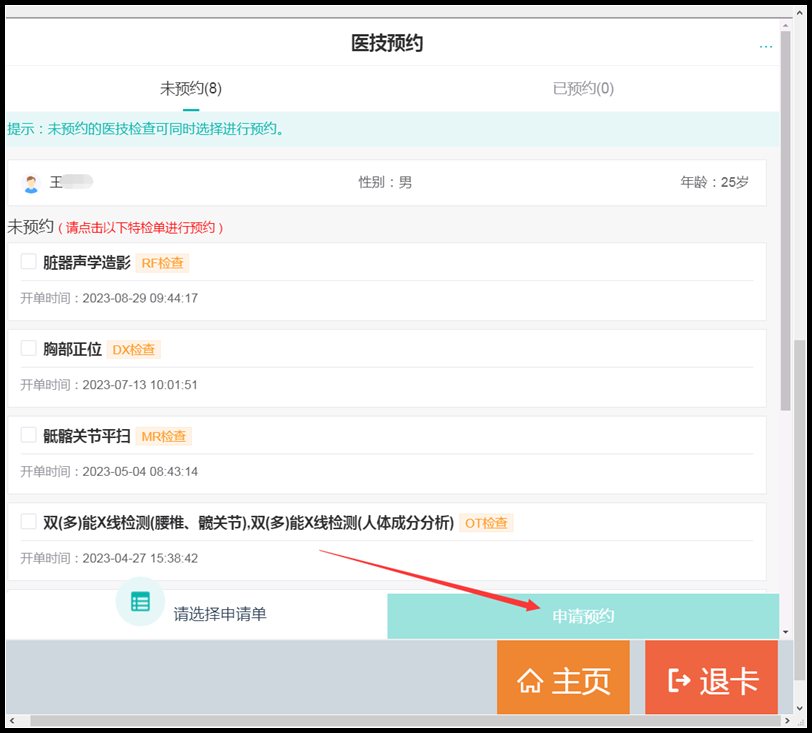
Task: Check the 双(多)能X线检测 checkbox
Action: [x=27, y=522]
